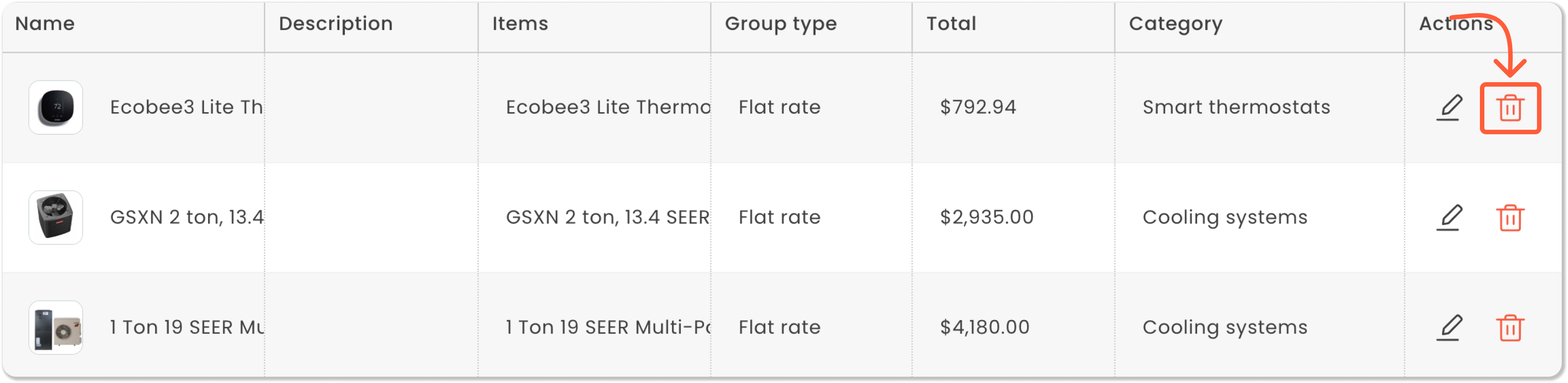Viewport: 1568px width, 383px height.
Task: Click the Items column header
Action: point(520,24)
